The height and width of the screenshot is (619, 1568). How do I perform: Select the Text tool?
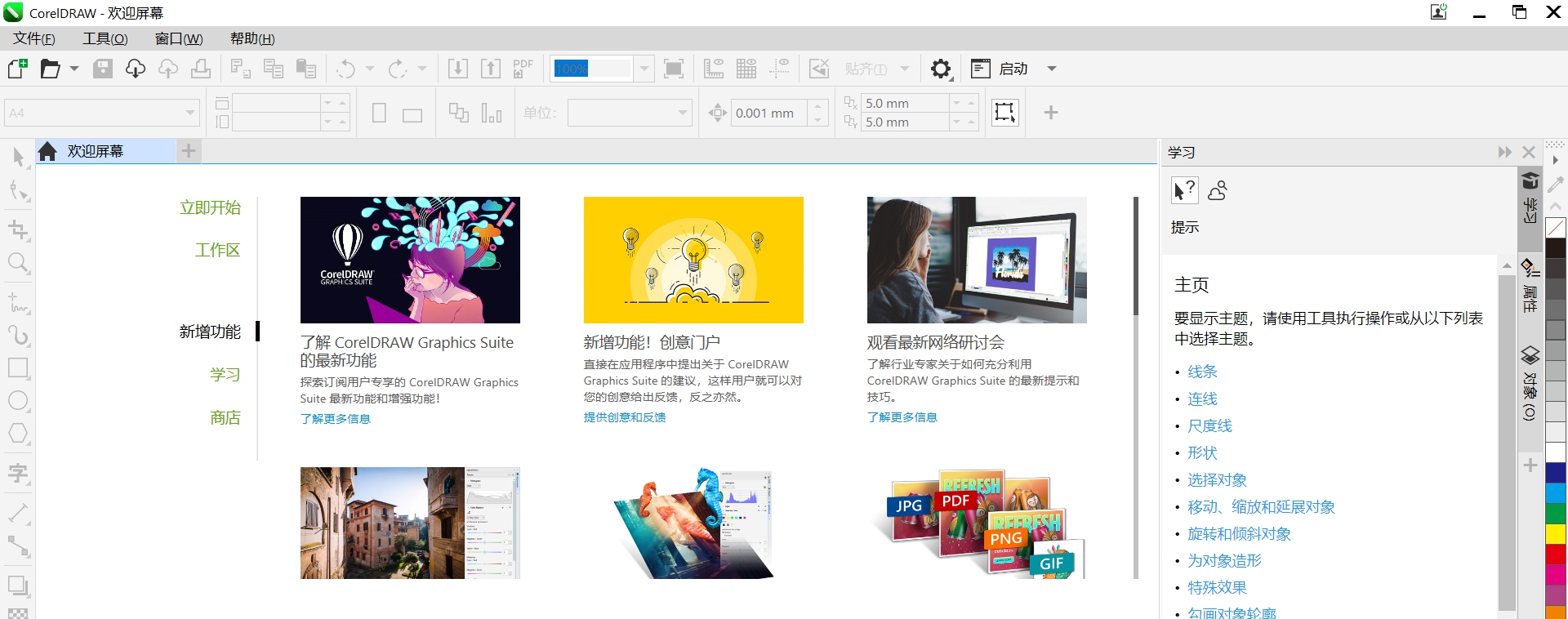tap(19, 474)
